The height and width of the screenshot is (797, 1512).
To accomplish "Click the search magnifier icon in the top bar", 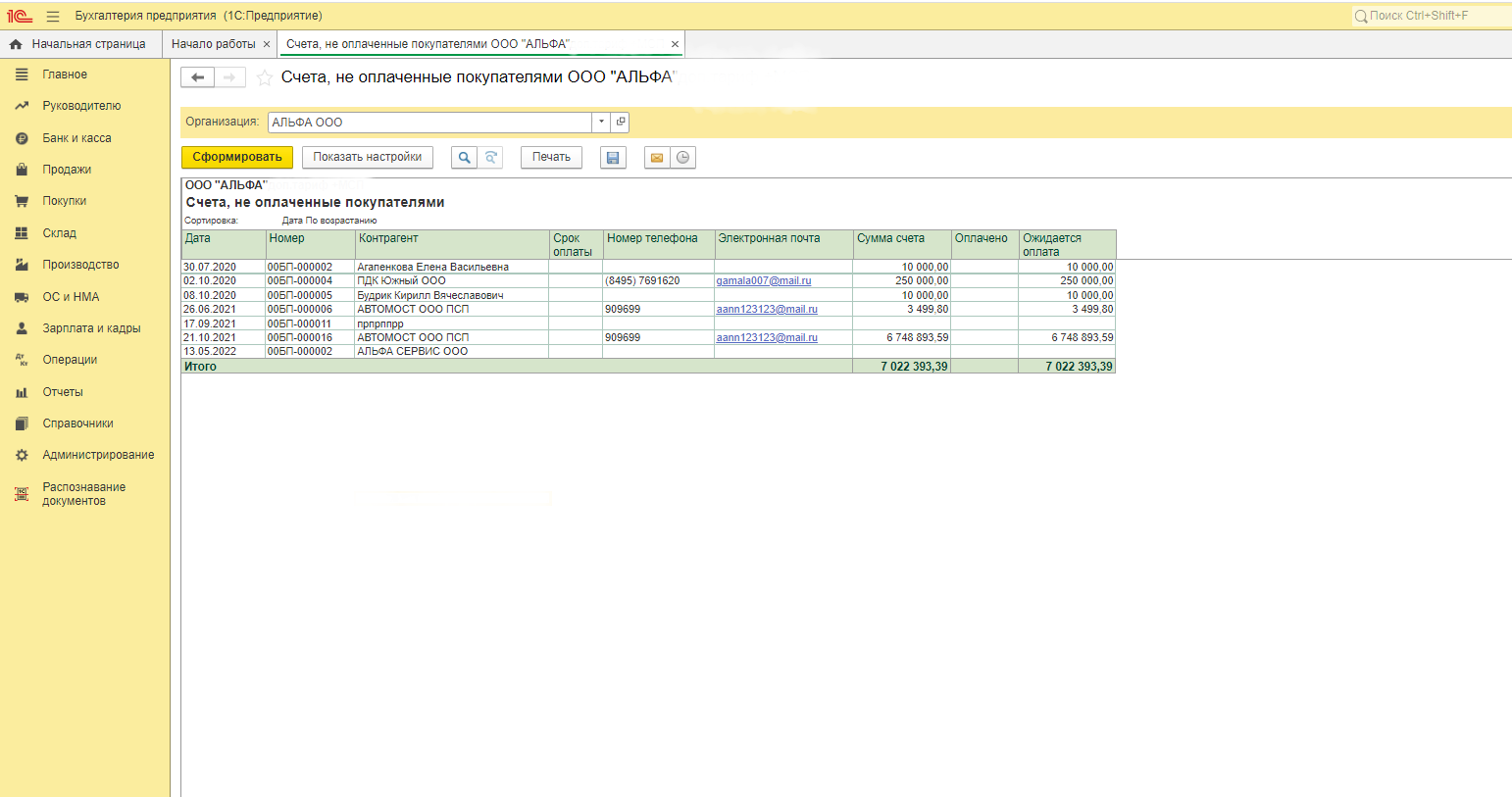I will tap(1361, 16).
